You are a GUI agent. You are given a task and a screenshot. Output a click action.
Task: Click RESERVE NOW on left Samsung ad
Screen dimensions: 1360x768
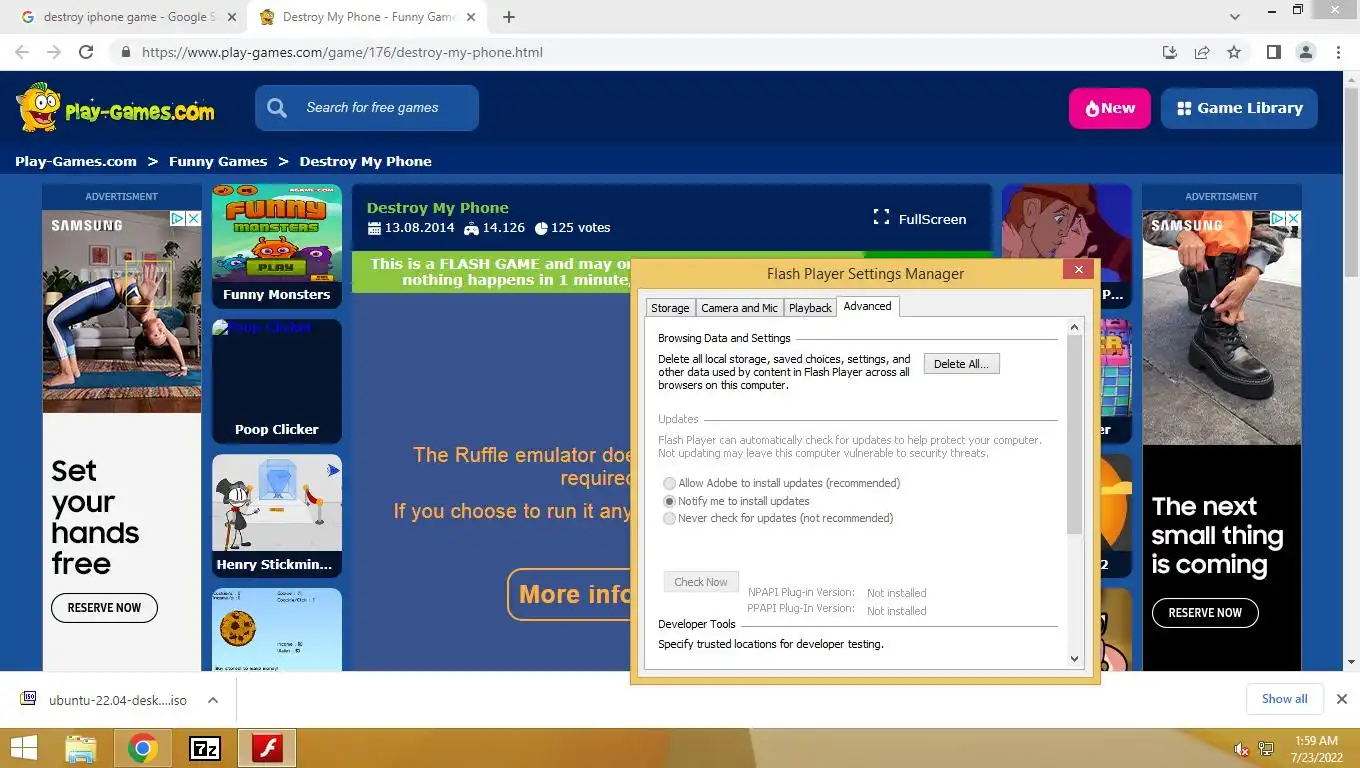point(104,608)
